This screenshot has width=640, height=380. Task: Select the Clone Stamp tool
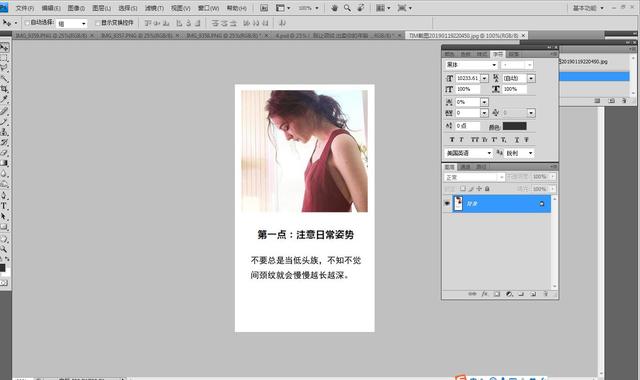coord(4,132)
